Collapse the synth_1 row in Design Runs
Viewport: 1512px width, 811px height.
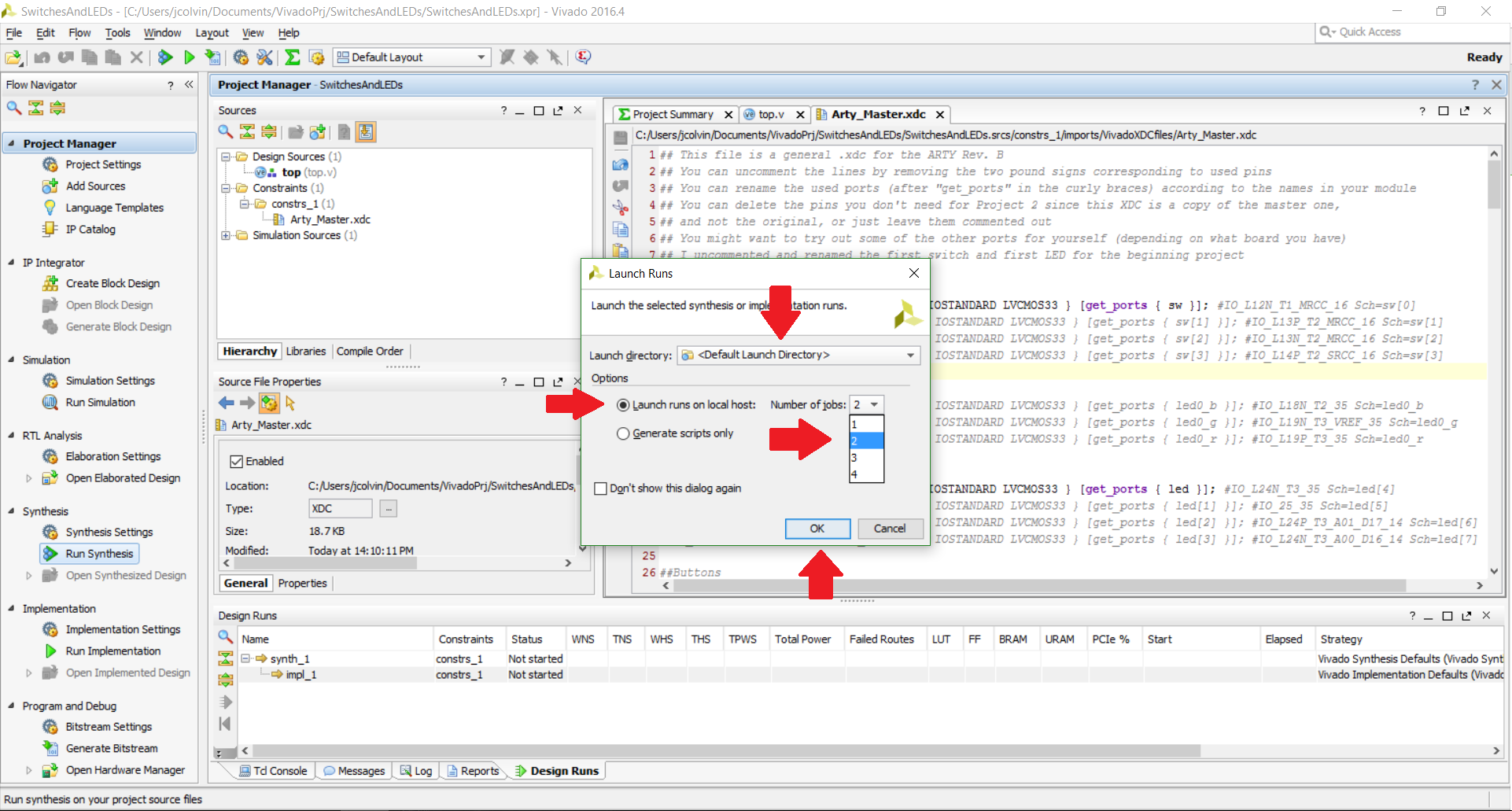click(x=245, y=659)
